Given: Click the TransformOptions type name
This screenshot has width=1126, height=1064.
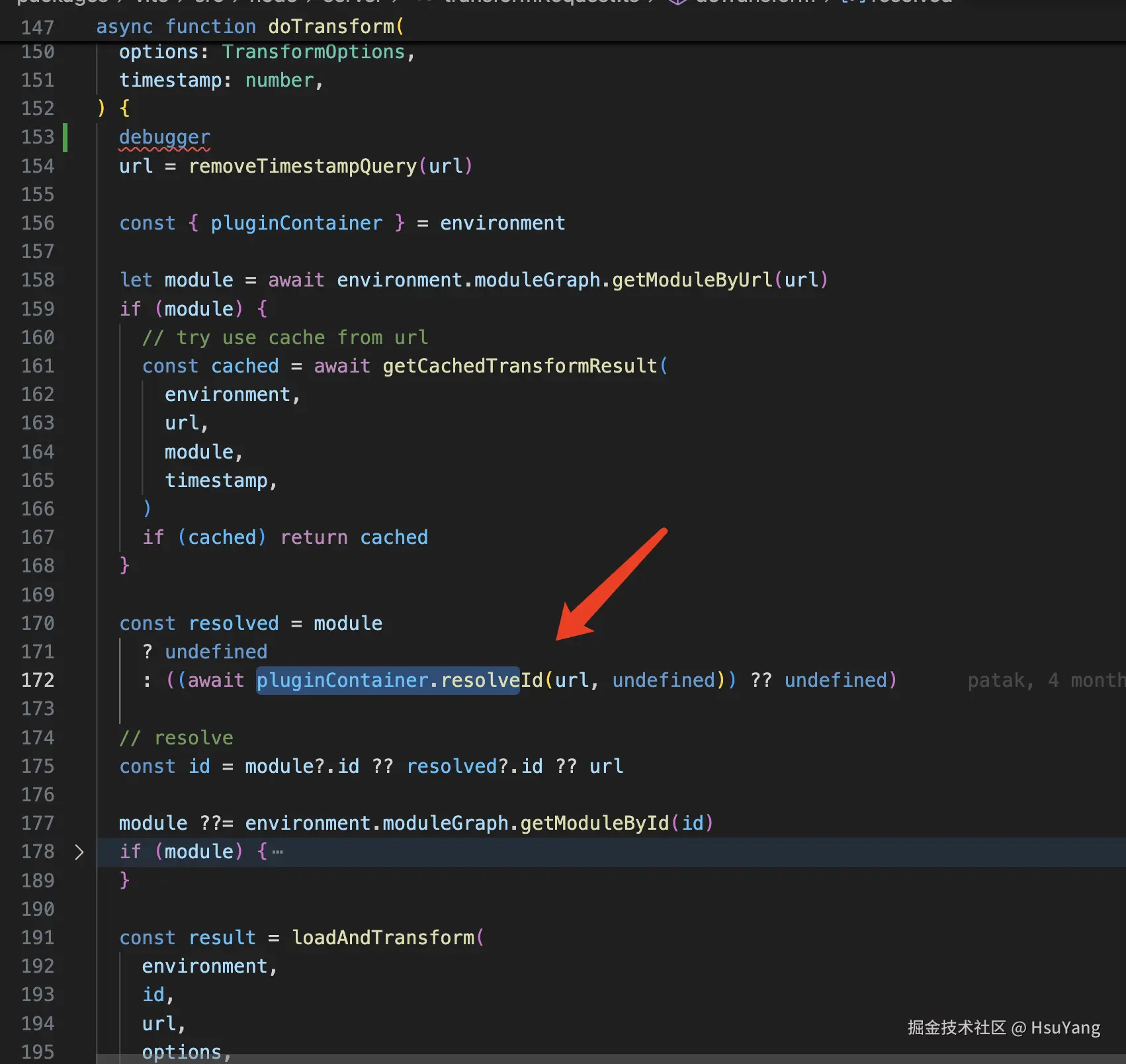Looking at the screenshot, I should click(x=314, y=52).
